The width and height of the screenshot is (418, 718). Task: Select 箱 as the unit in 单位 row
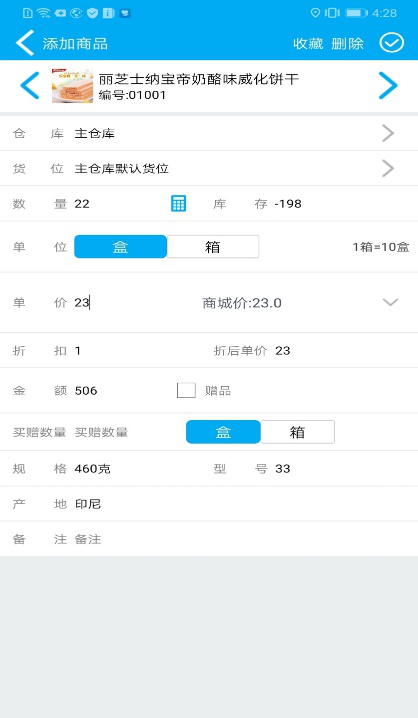(x=213, y=247)
